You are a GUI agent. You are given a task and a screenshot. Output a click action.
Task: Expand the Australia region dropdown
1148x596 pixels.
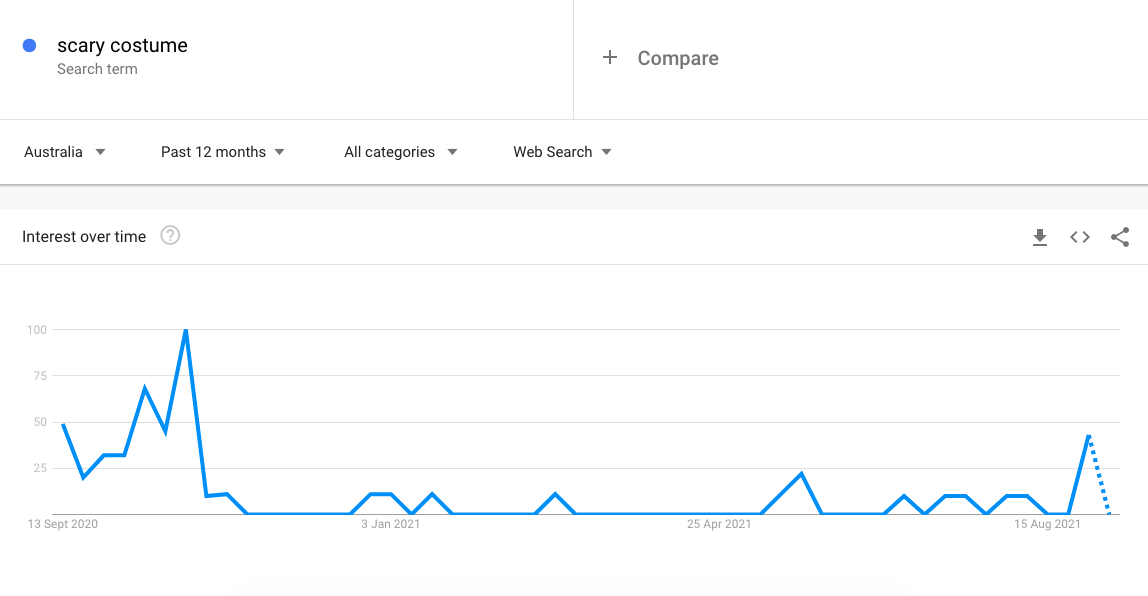(x=64, y=152)
